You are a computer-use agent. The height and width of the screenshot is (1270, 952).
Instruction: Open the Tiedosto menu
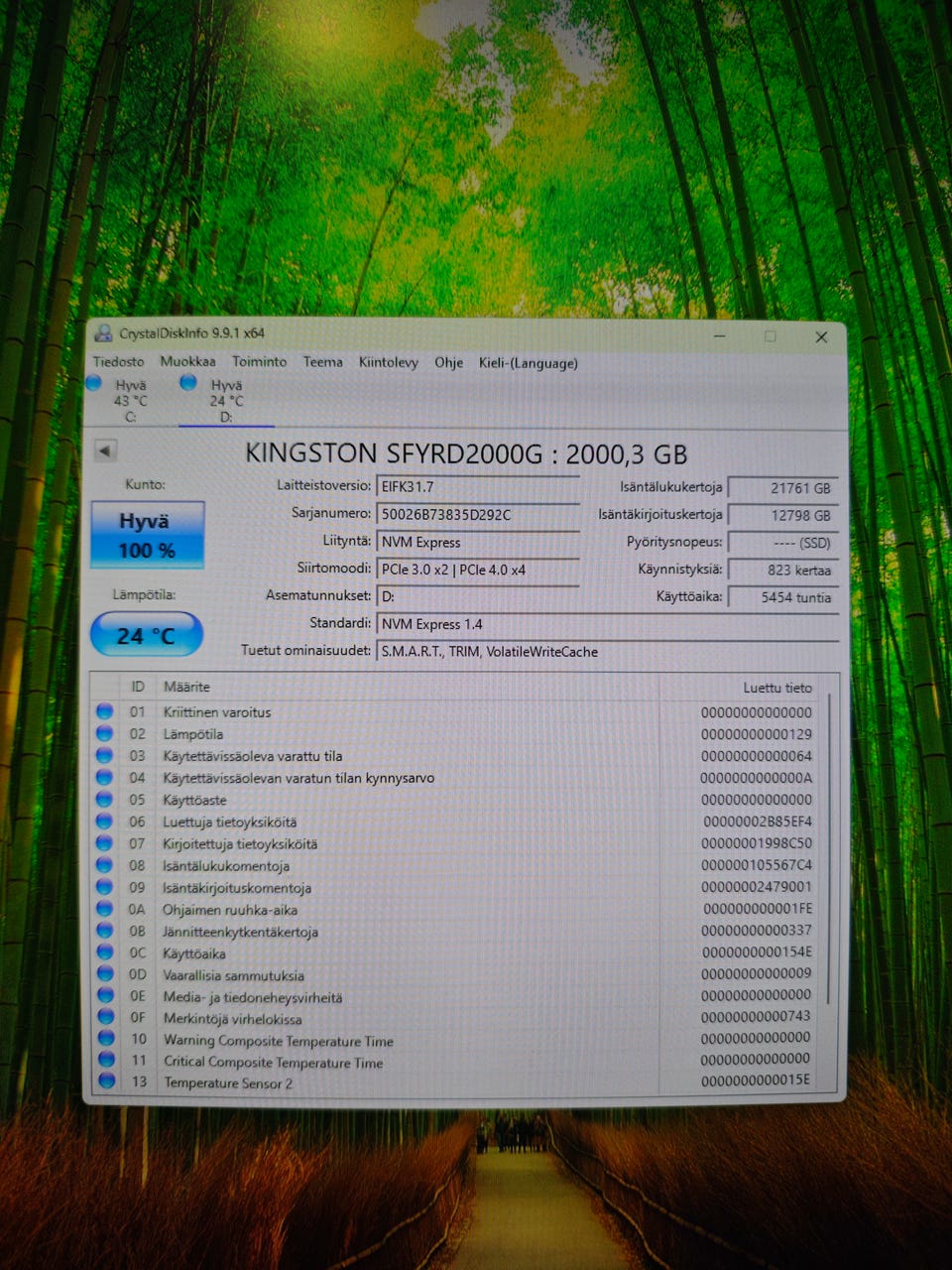click(x=118, y=362)
